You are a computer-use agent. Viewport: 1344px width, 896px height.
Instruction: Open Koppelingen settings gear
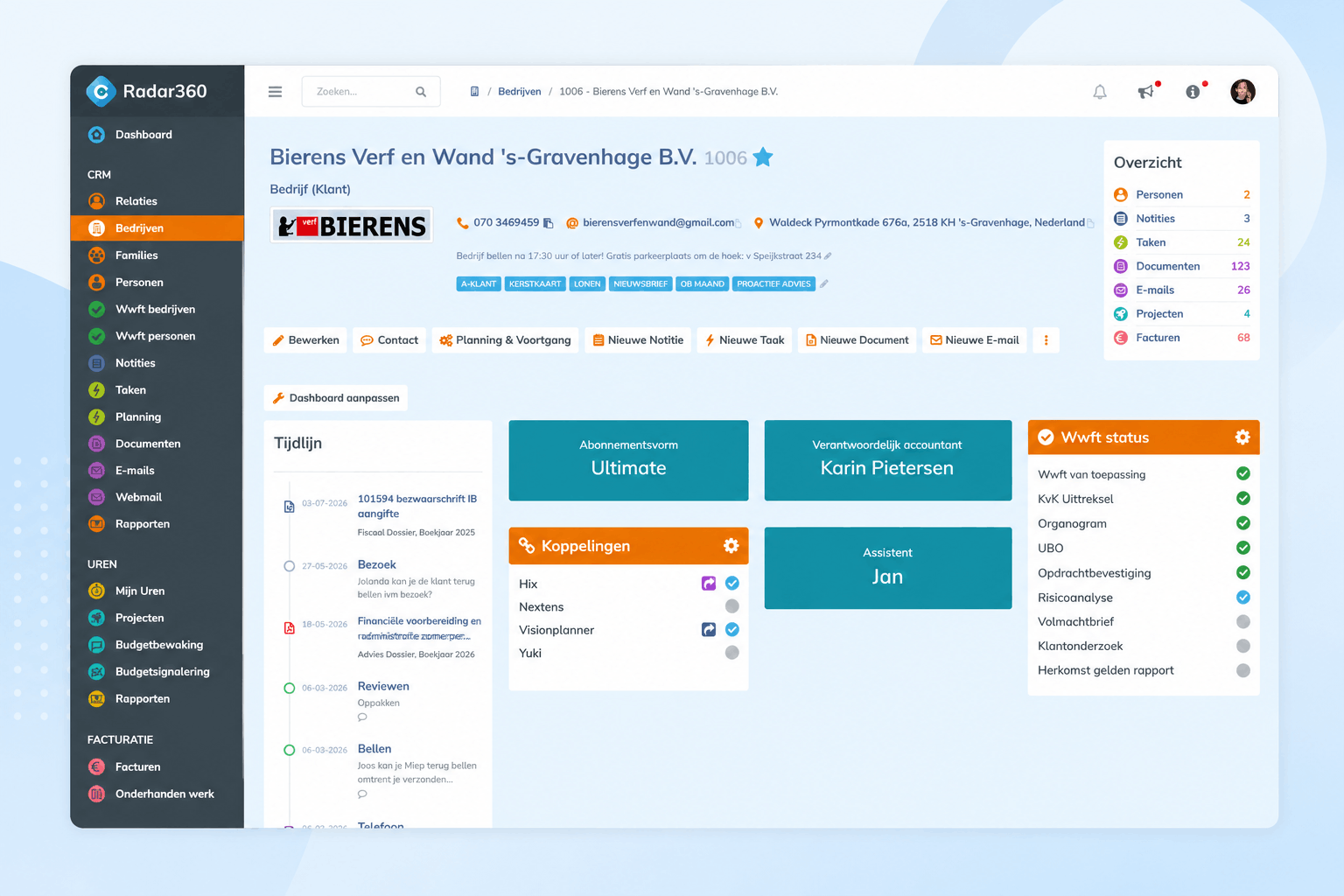tap(731, 546)
